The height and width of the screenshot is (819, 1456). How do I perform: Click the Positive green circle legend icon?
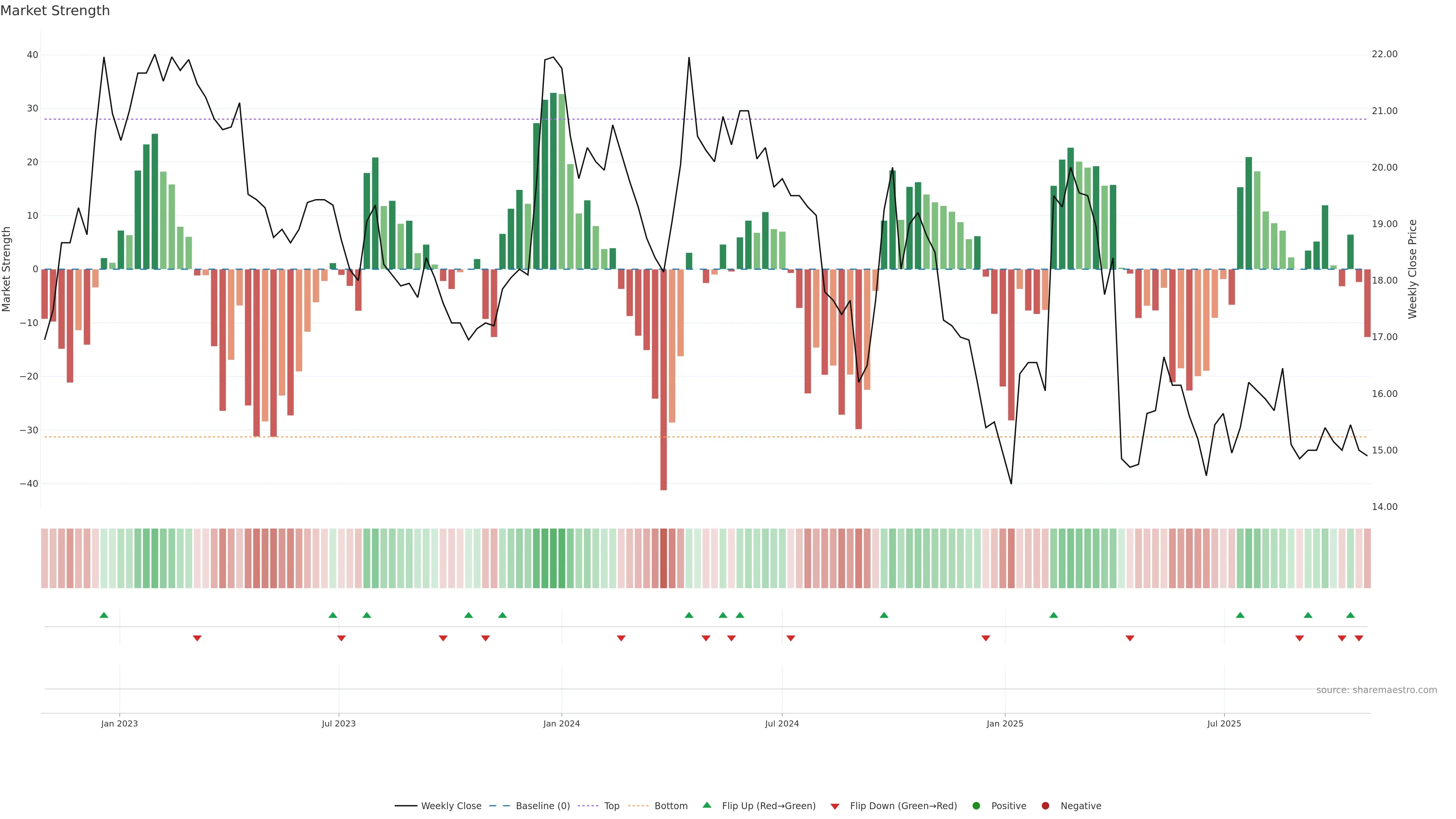pyautogui.click(x=976, y=806)
